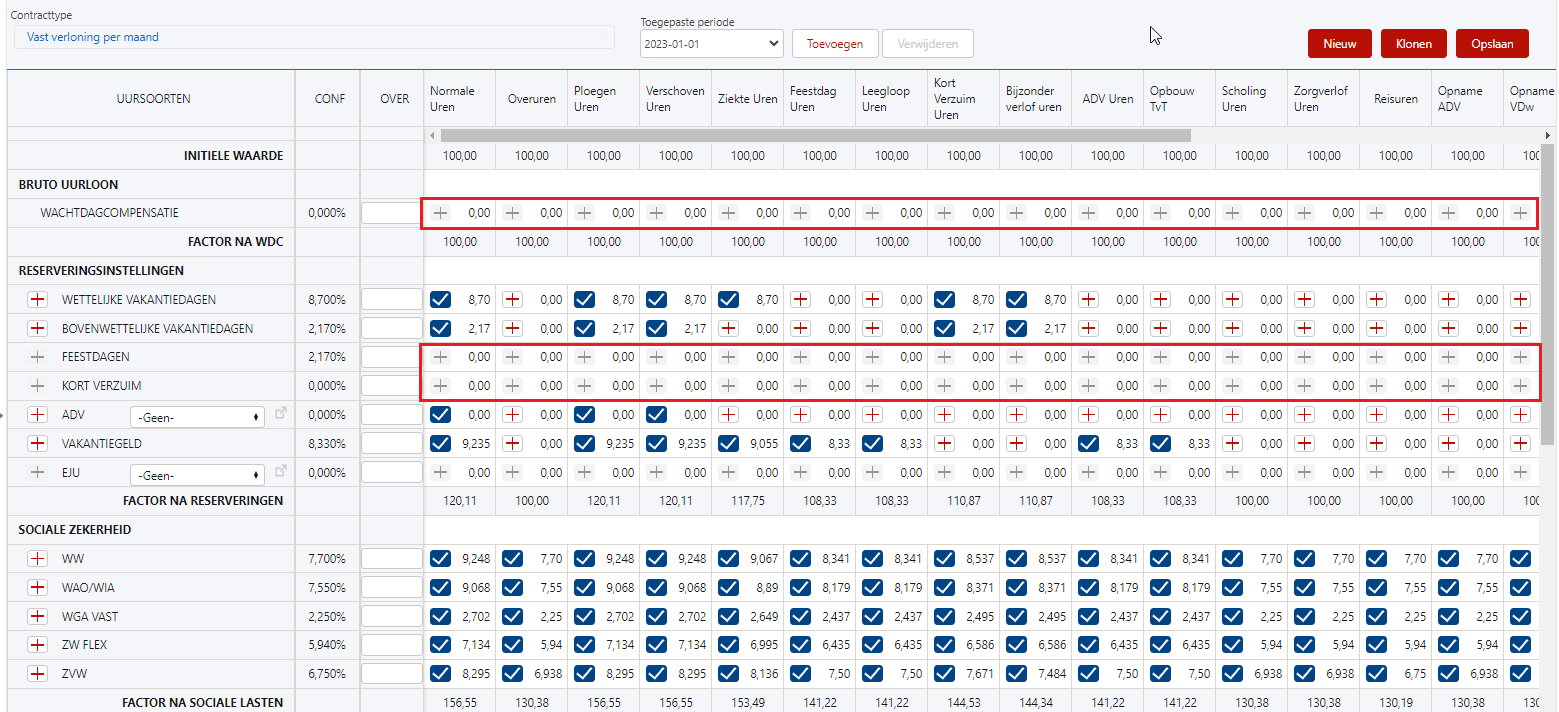Click red plus for Vakantiegeld under Scholing Uren
Image resolution: width=1559 pixels, height=712 pixels.
(x=1232, y=443)
